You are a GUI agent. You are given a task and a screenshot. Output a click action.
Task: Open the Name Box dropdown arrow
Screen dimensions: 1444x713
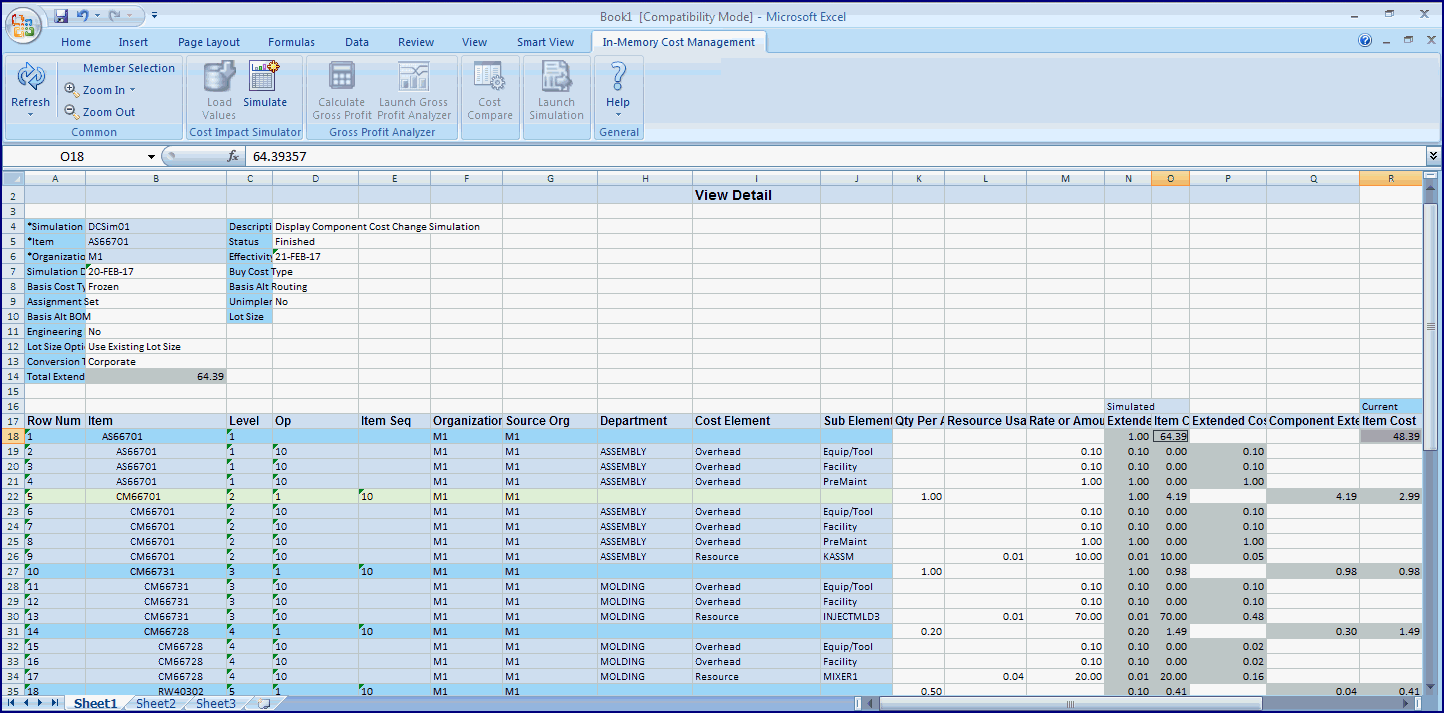pyautogui.click(x=152, y=156)
